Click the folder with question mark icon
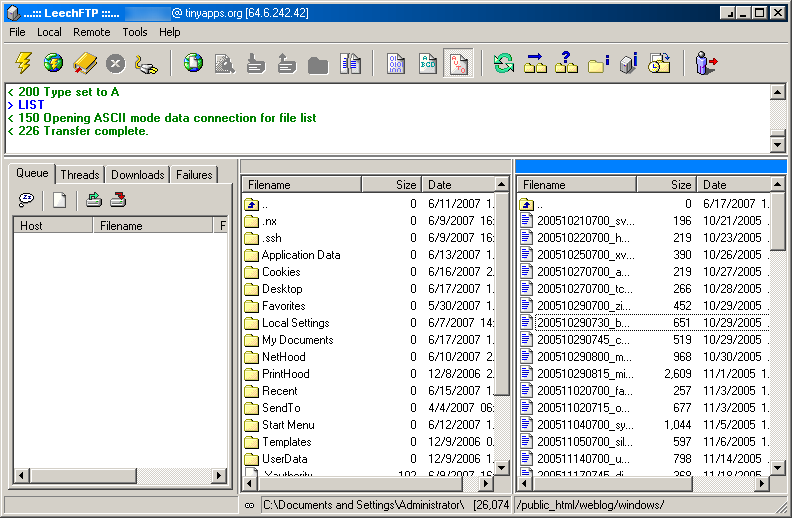The image size is (792, 518). (566, 64)
